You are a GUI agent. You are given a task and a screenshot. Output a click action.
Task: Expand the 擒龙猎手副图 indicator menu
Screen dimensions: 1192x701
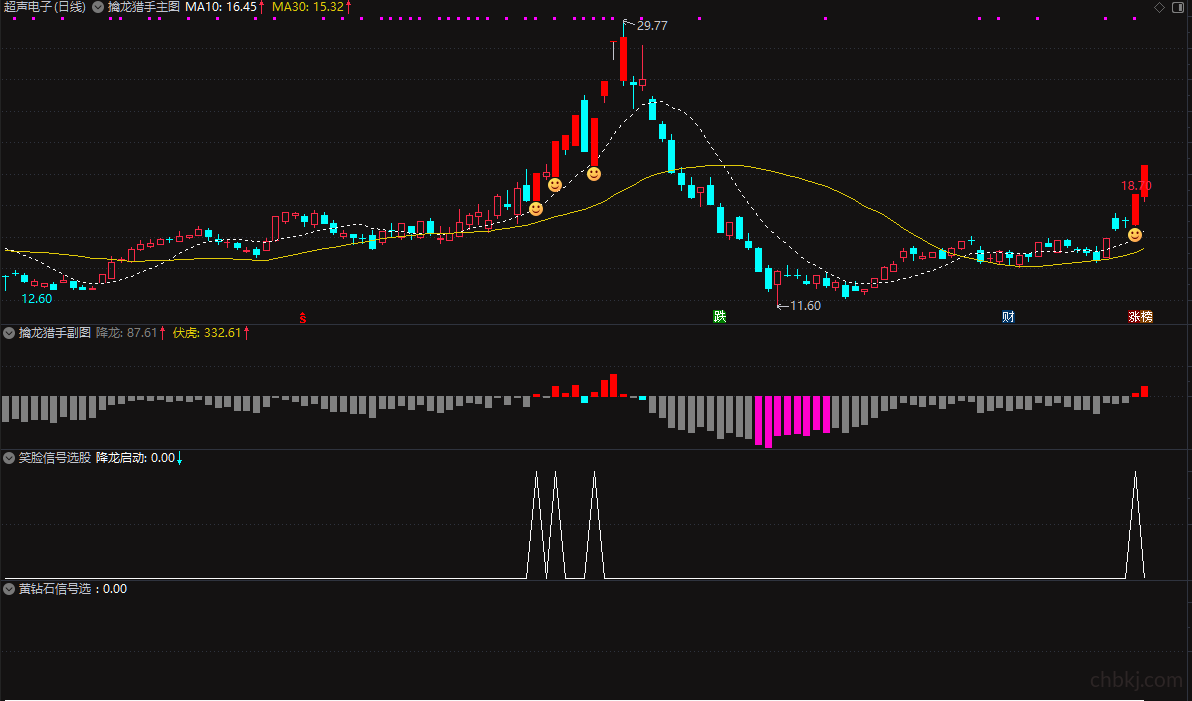(9, 333)
